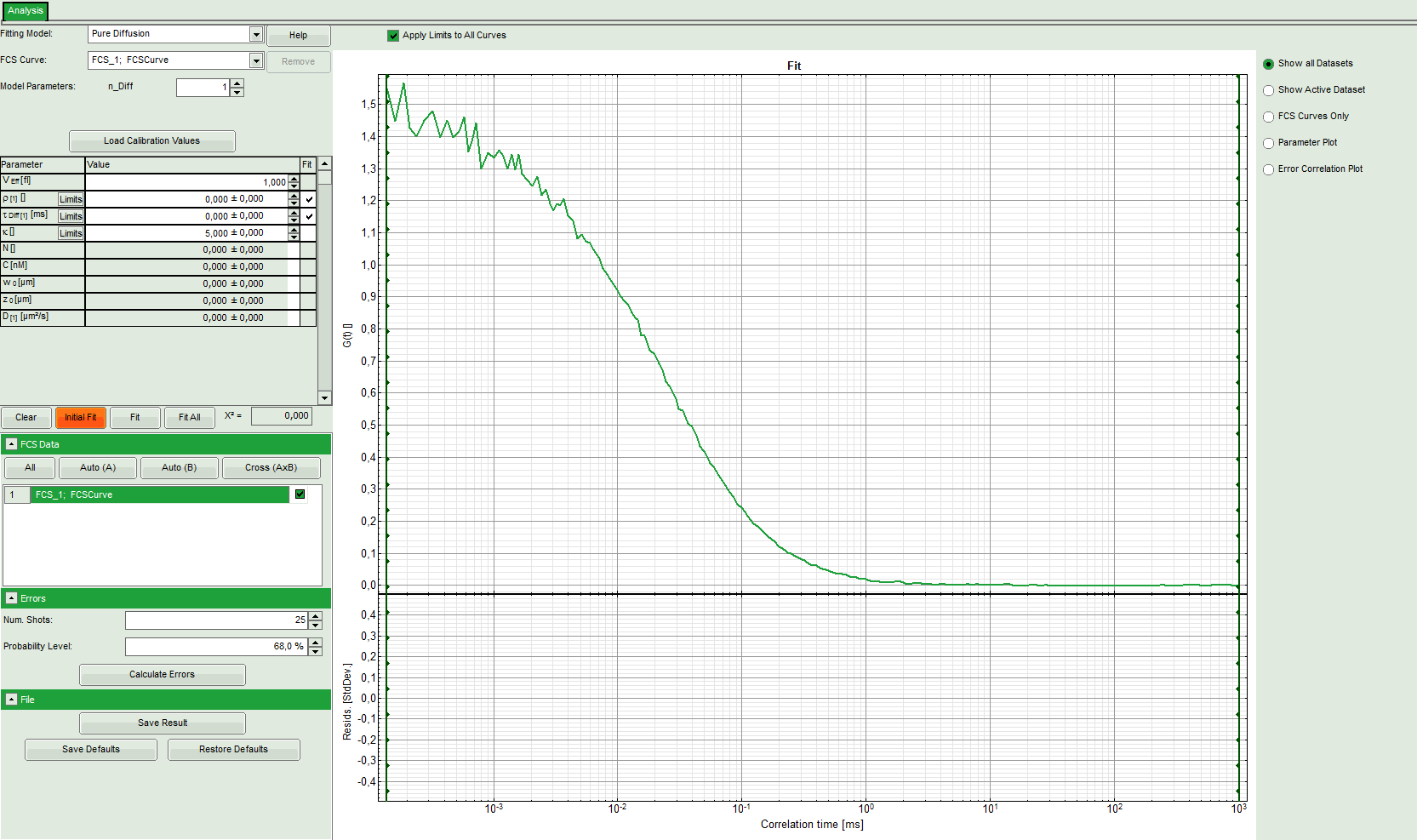Click Load Calibration Values button

(151, 141)
